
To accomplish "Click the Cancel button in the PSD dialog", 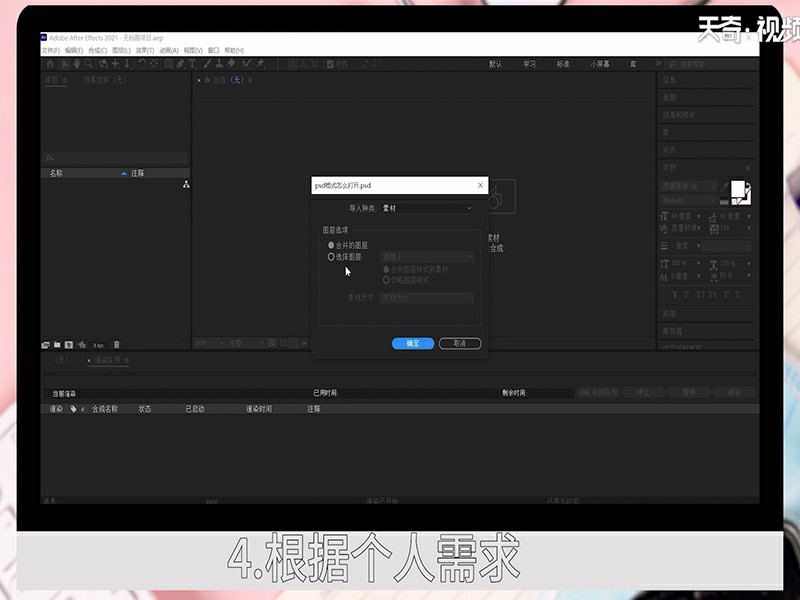I will 459,343.
